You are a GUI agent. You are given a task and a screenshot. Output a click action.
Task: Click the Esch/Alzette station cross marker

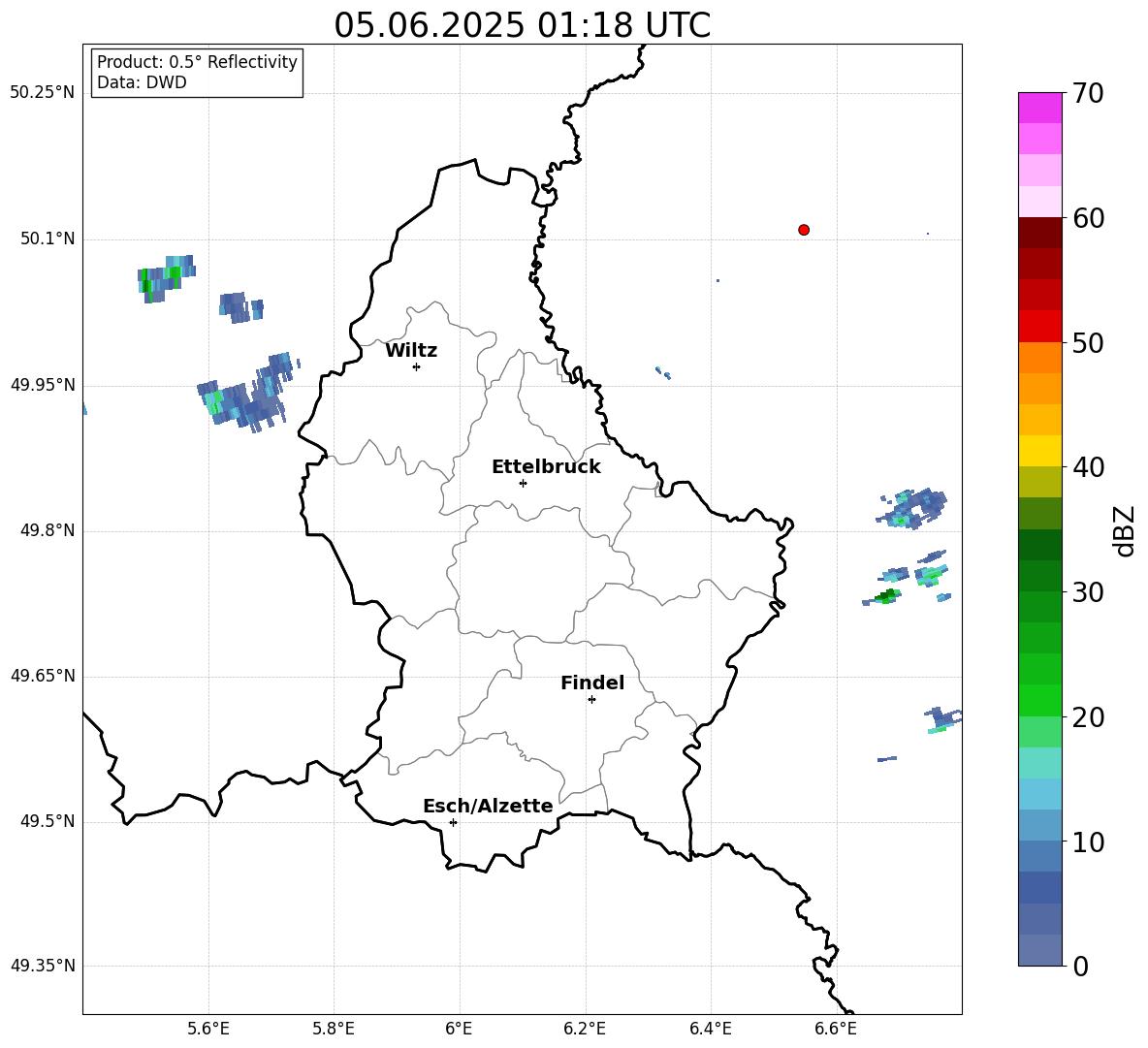[x=453, y=822]
